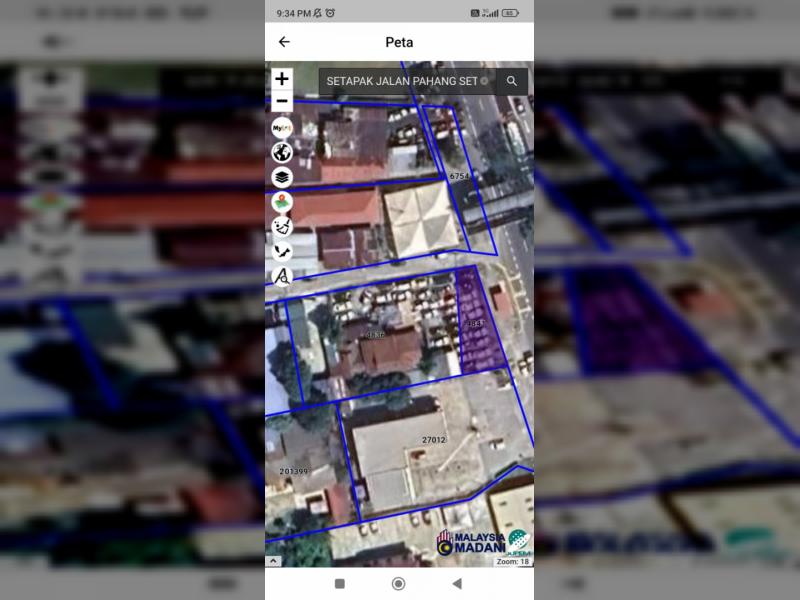
Task: Clear the SETAPAK search text
Action: tap(485, 82)
